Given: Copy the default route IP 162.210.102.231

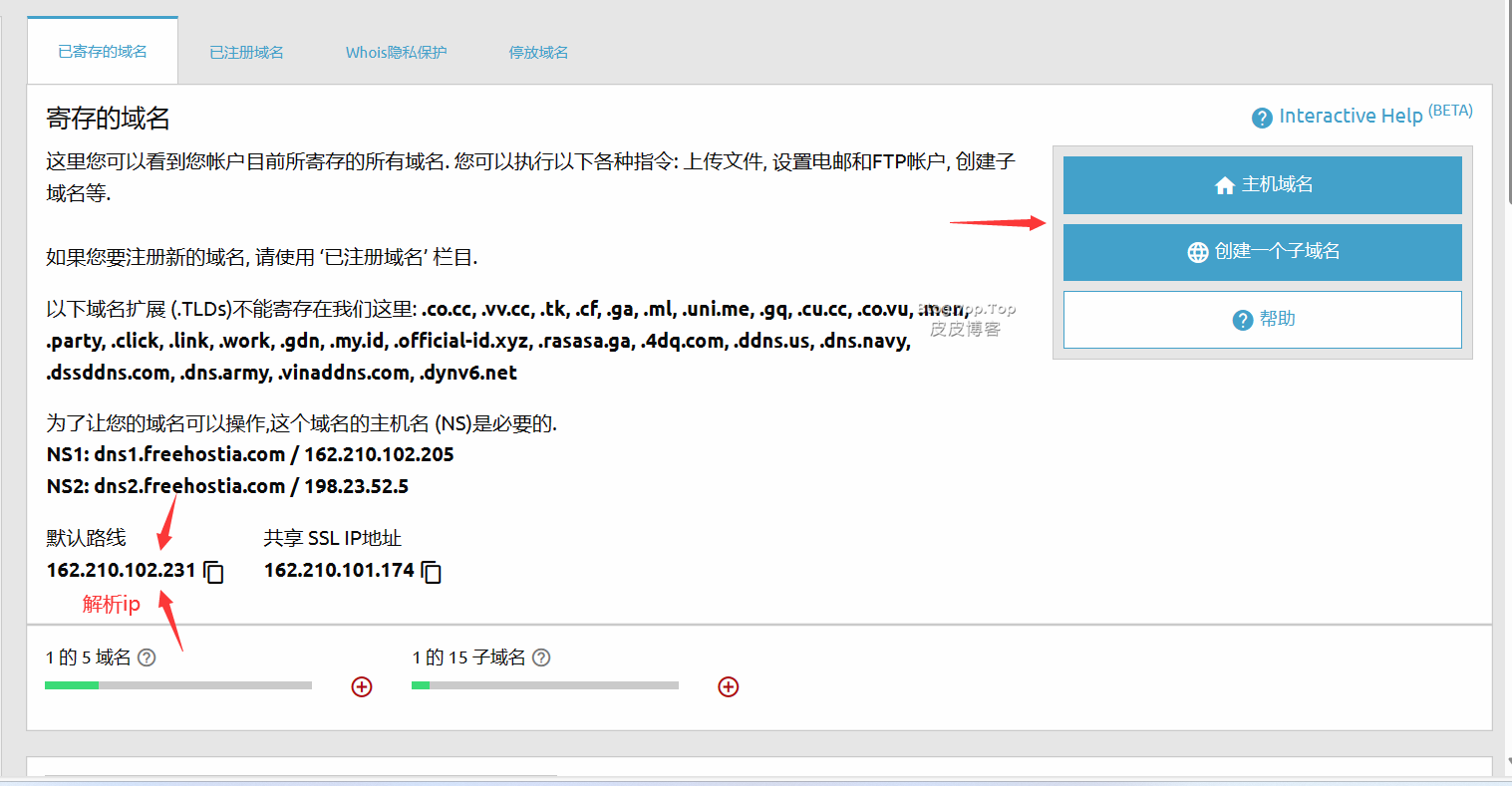Looking at the screenshot, I should [x=213, y=572].
